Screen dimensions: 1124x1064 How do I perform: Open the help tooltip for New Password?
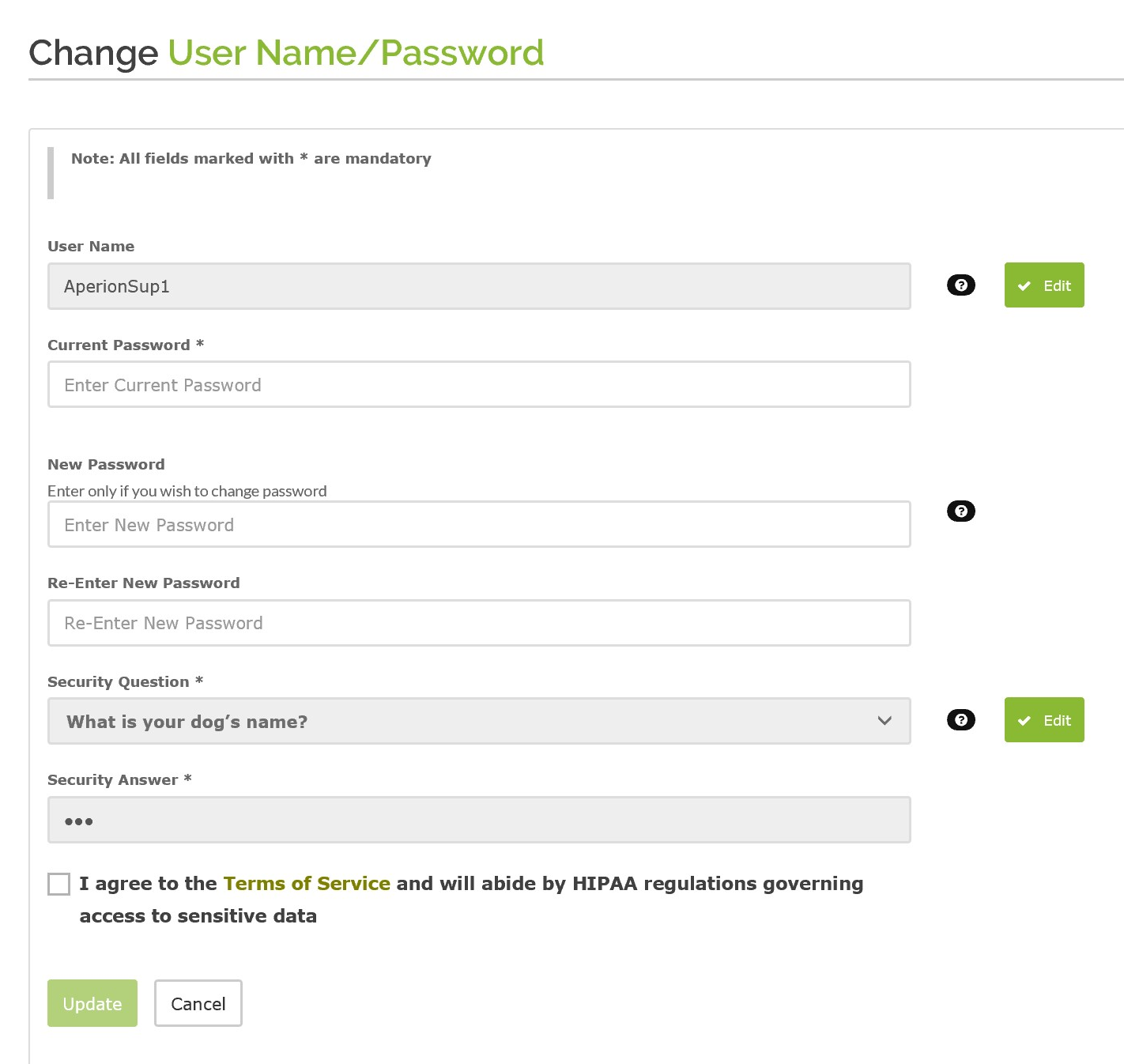tap(960, 511)
